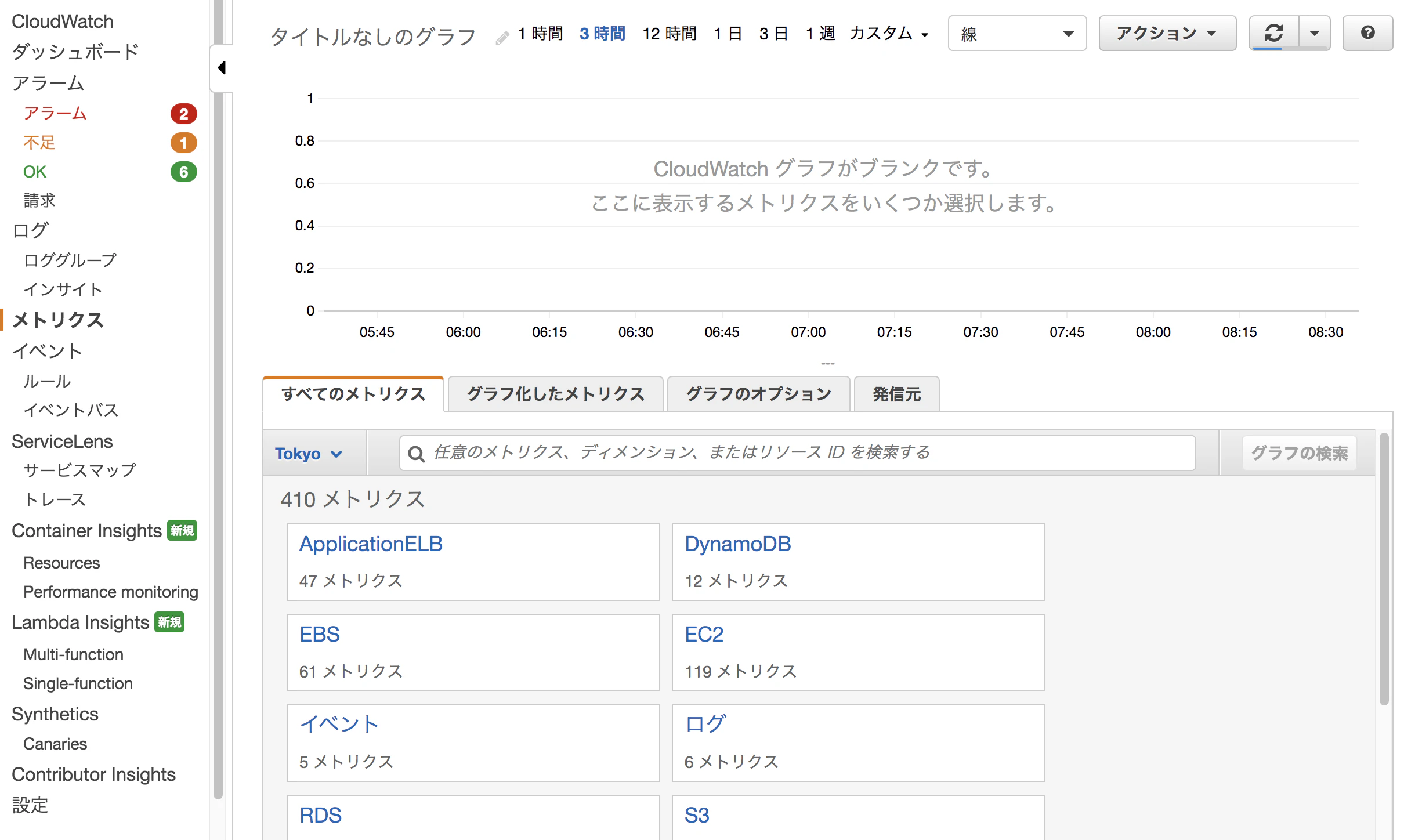Viewport: 1404px width, 840px height.
Task: Set time range to 1 週
Action: click(x=820, y=34)
